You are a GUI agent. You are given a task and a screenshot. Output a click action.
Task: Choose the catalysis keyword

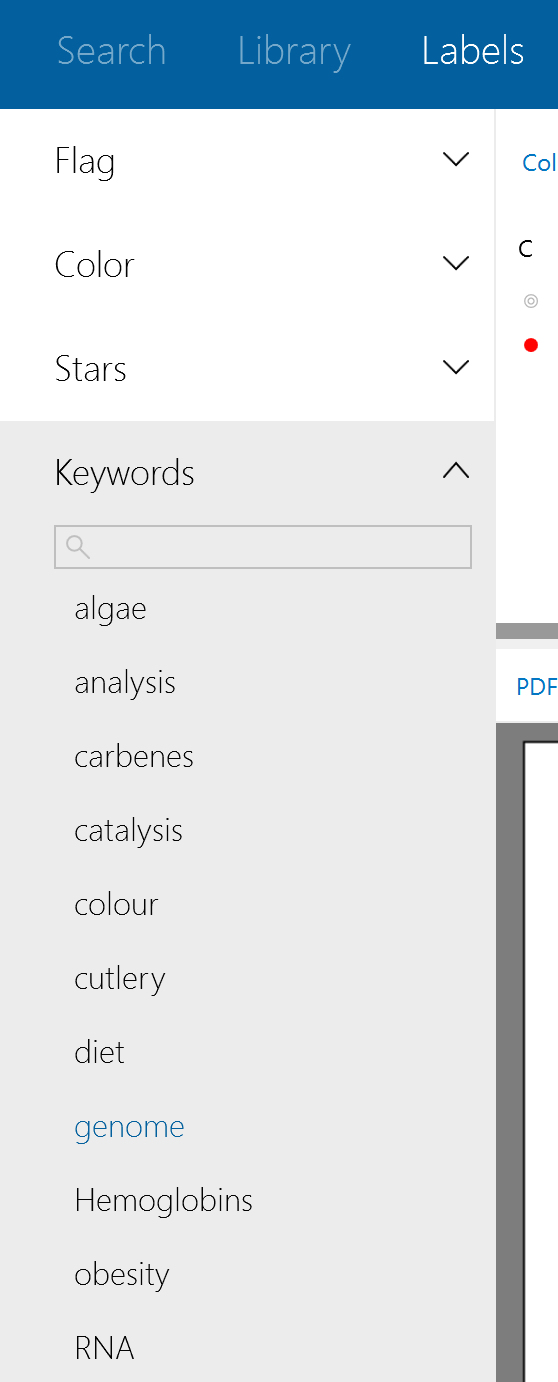coord(129,831)
